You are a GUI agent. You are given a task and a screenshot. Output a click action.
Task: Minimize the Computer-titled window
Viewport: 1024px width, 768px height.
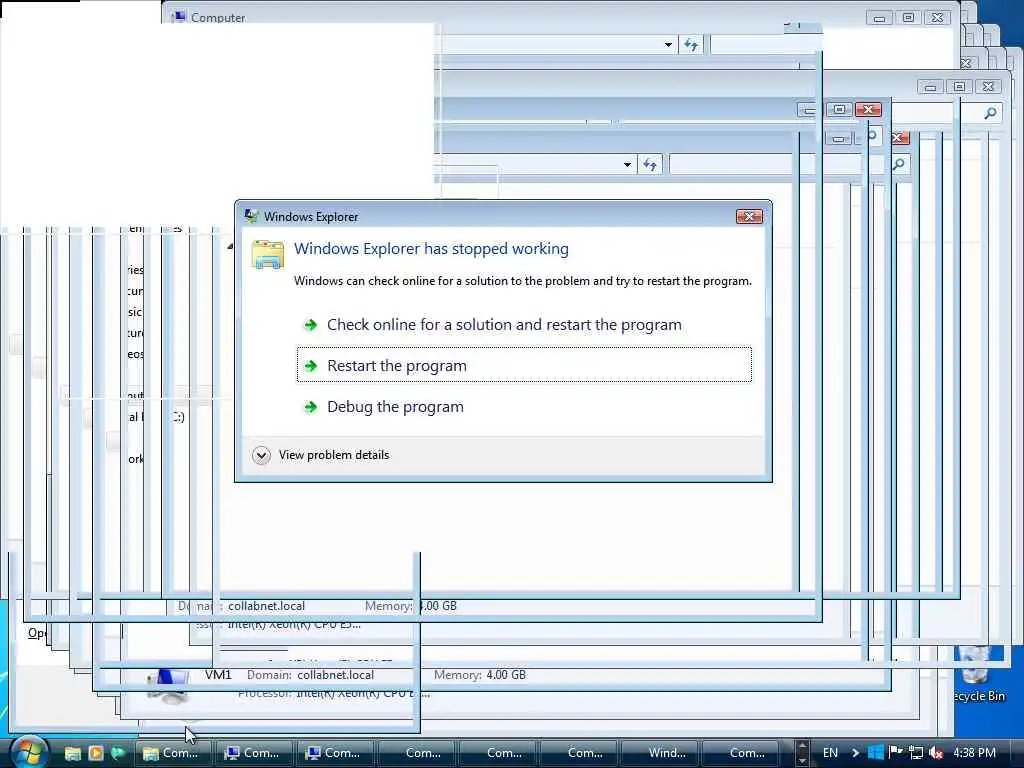coord(879,18)
